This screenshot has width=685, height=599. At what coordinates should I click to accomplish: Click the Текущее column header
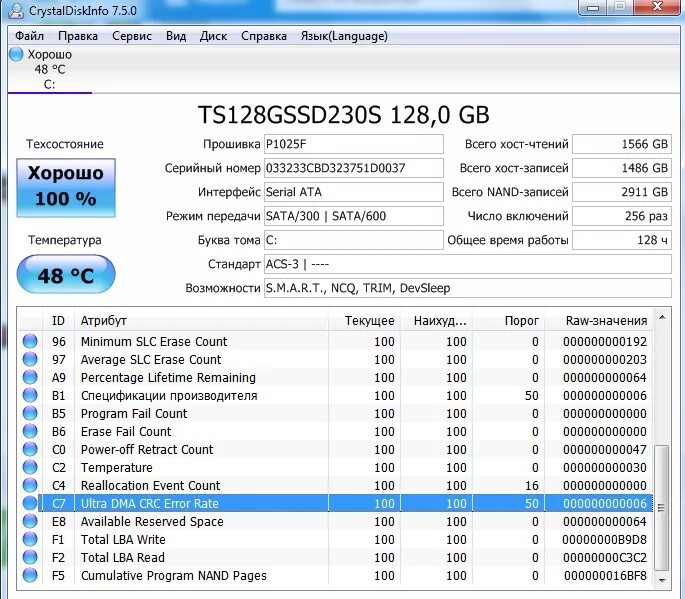coord(364,321)
